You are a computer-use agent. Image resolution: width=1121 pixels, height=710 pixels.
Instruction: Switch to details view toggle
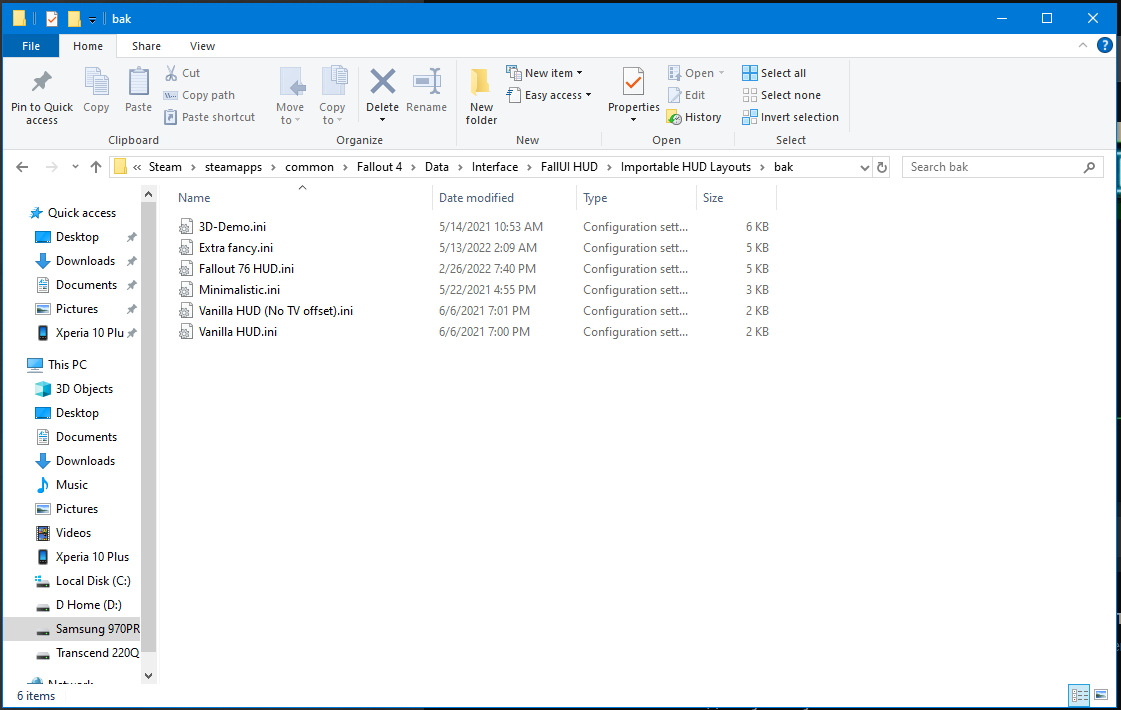[x=1079, y=695]
